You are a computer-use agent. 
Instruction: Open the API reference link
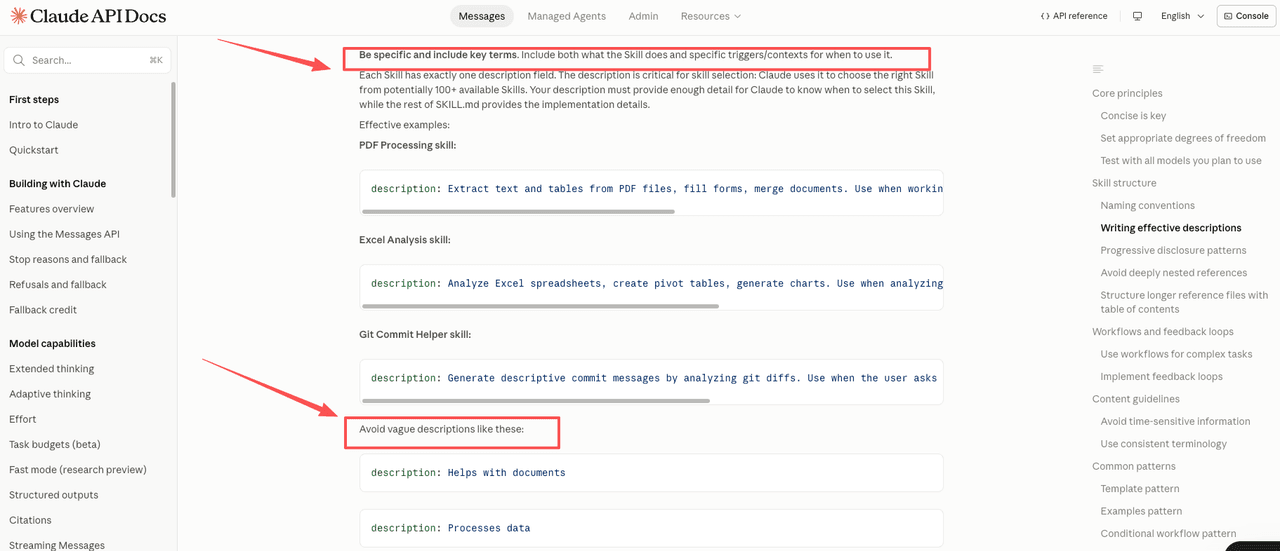[x=1073, y=16]
